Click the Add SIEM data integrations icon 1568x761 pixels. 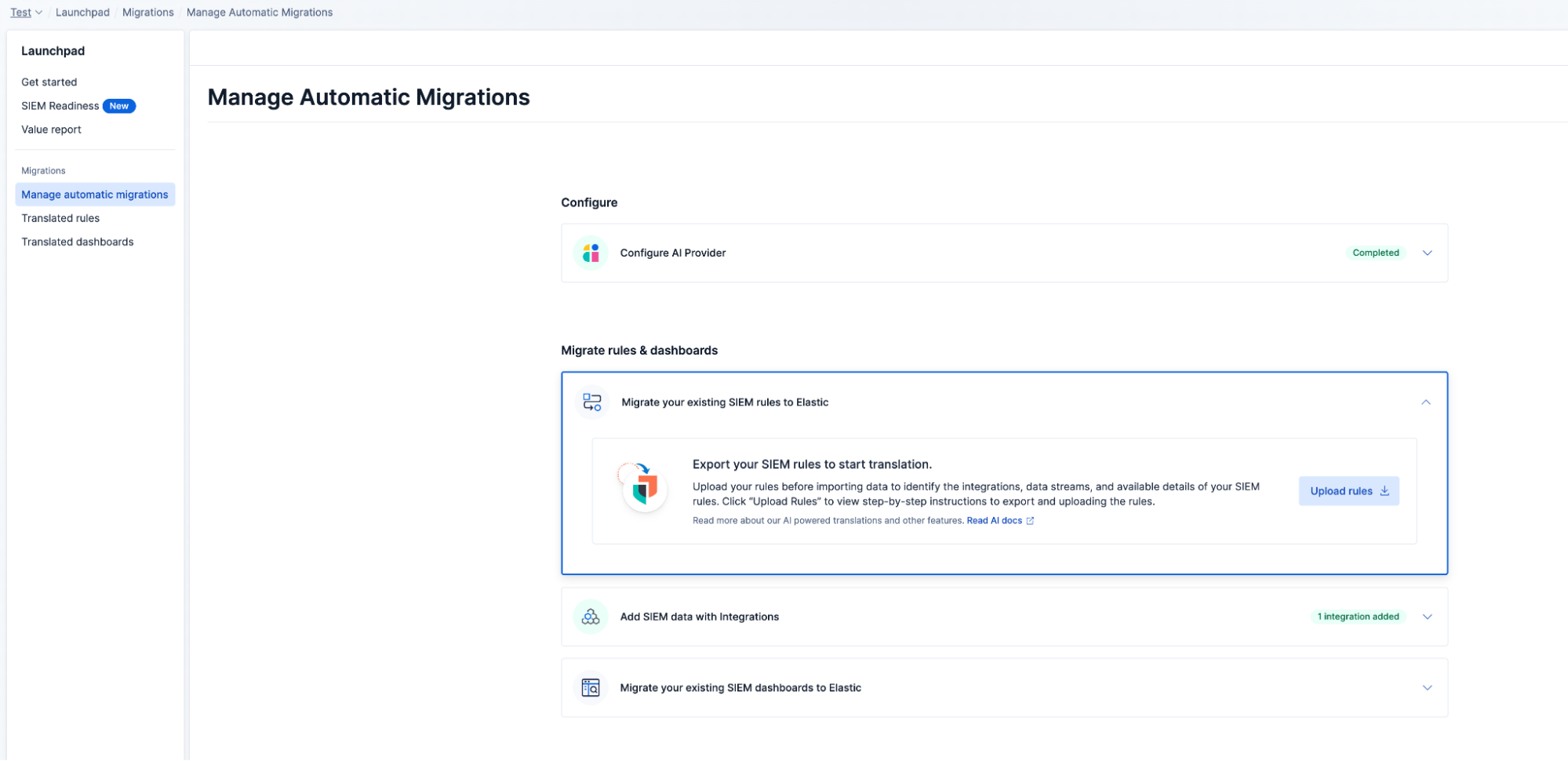tap(591, 617)
